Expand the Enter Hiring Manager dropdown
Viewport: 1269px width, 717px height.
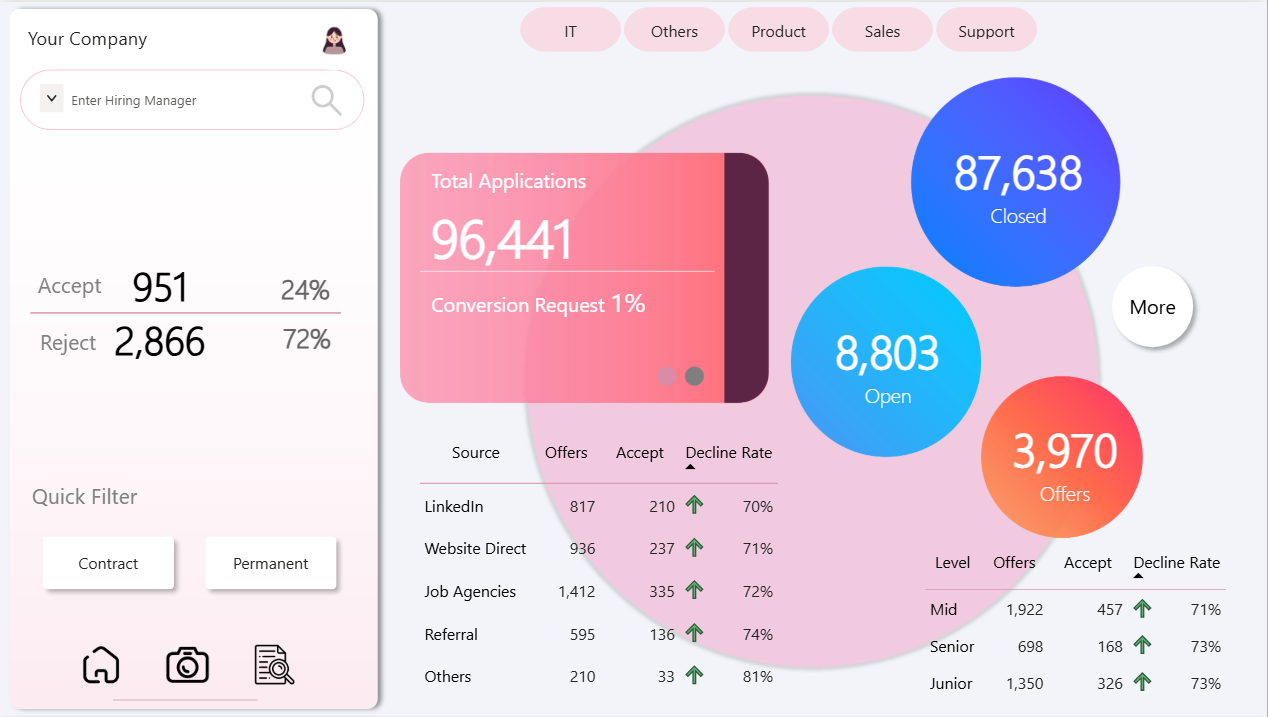click(51, 98)
